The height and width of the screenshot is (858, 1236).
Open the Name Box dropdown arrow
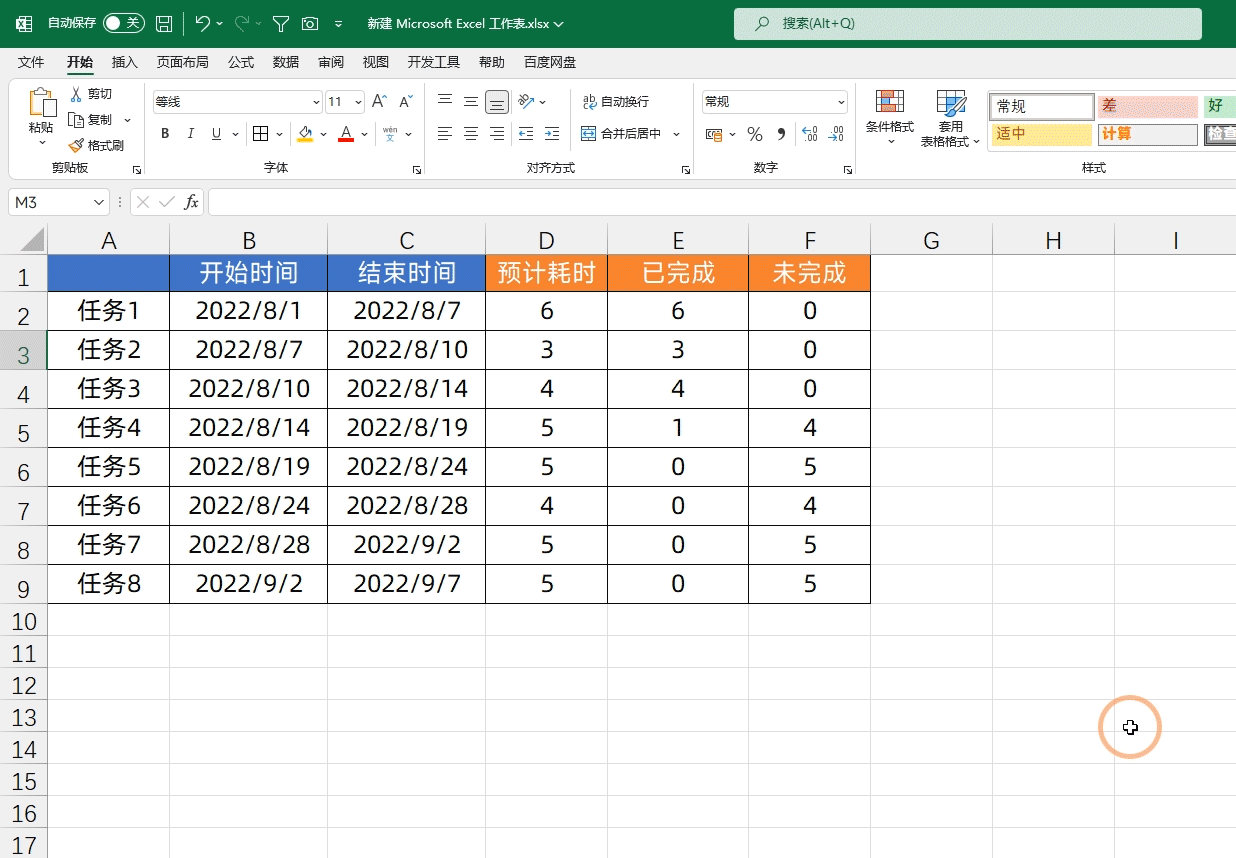point(98,202)
